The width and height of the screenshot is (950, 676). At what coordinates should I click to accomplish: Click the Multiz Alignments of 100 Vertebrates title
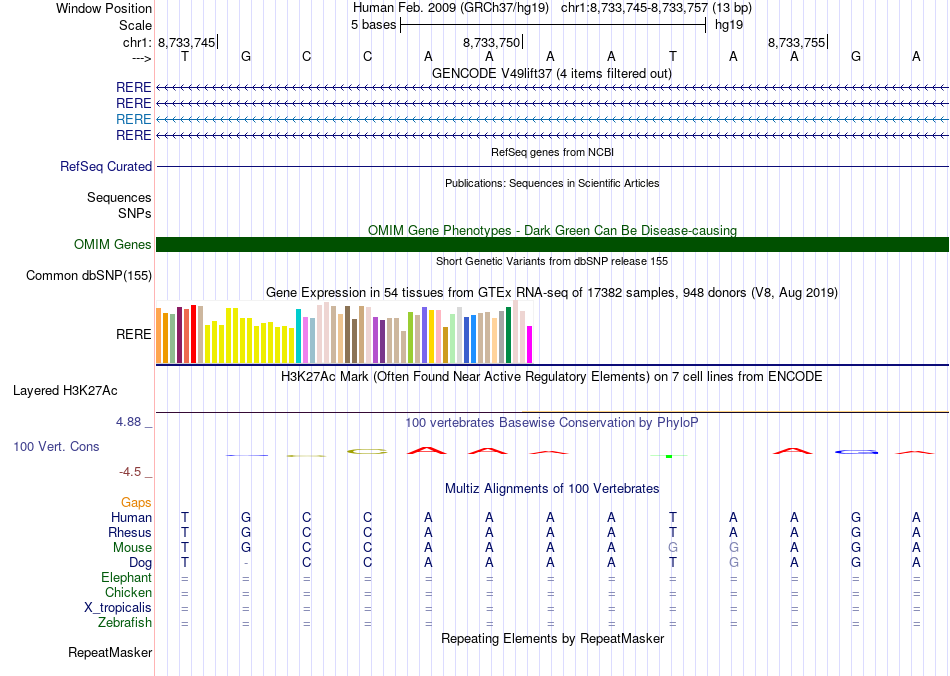[x=551, y=488]
